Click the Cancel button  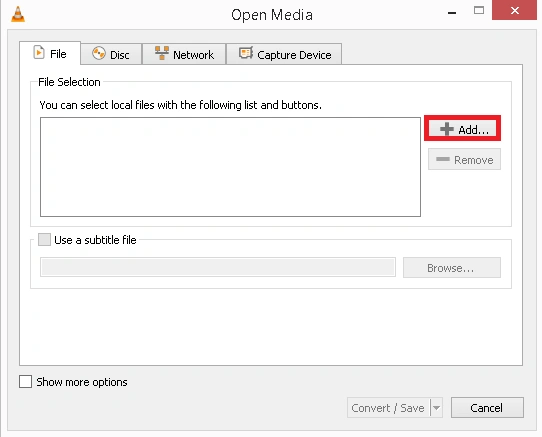point(487,408)
